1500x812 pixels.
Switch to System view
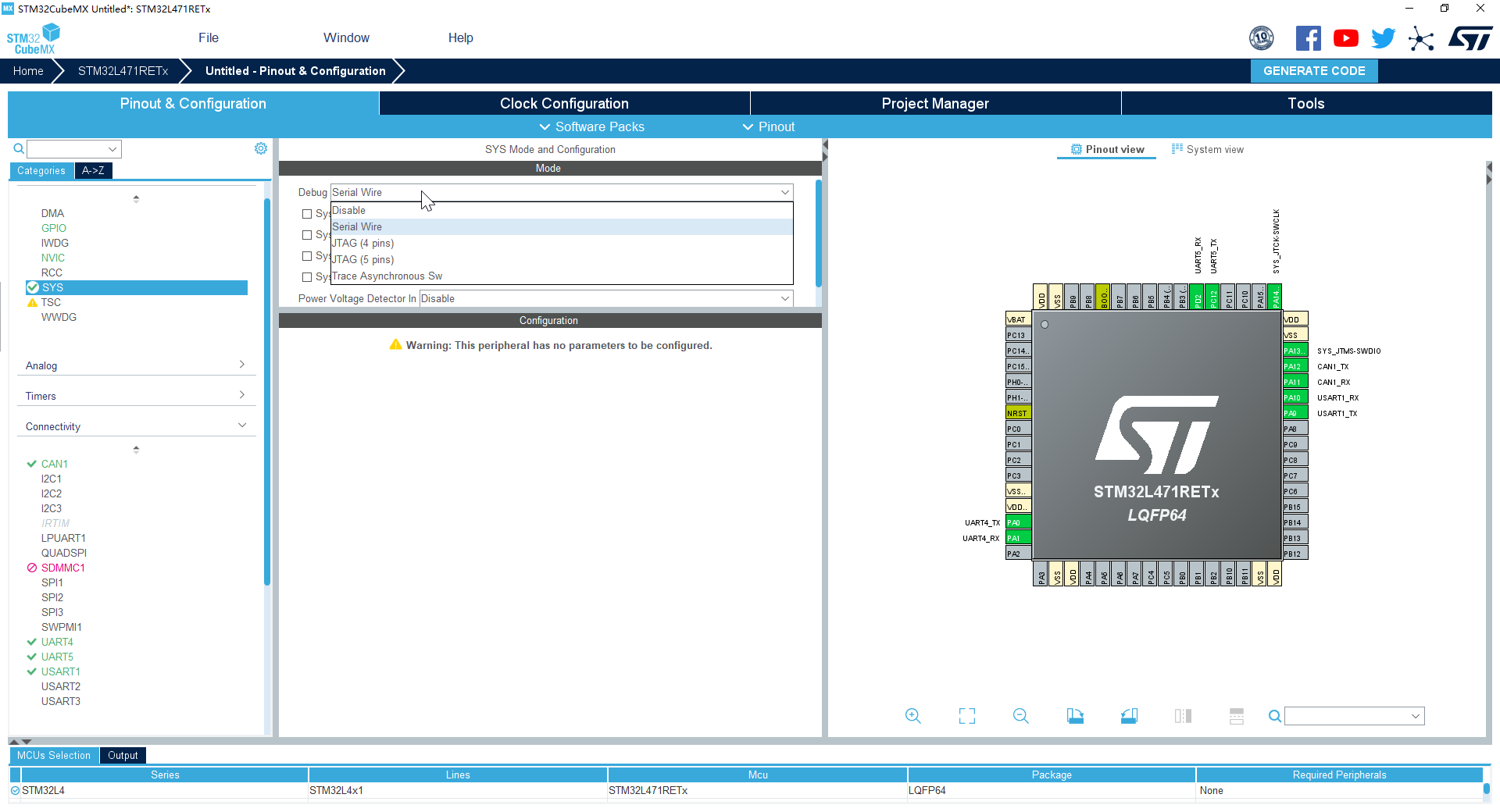1207,149
